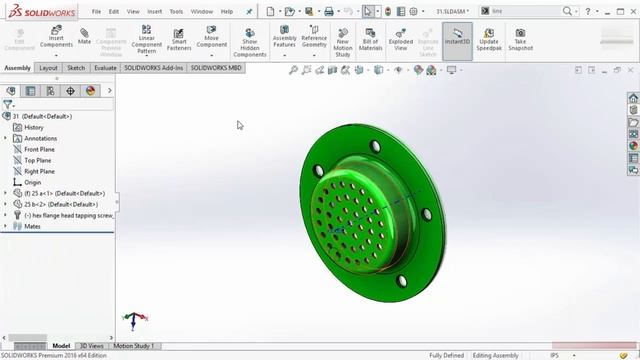Image resolution: width=640 pixels, height=360 pixels.
Task: Click the Insert Components tool
Action: [x=56, y=37]
